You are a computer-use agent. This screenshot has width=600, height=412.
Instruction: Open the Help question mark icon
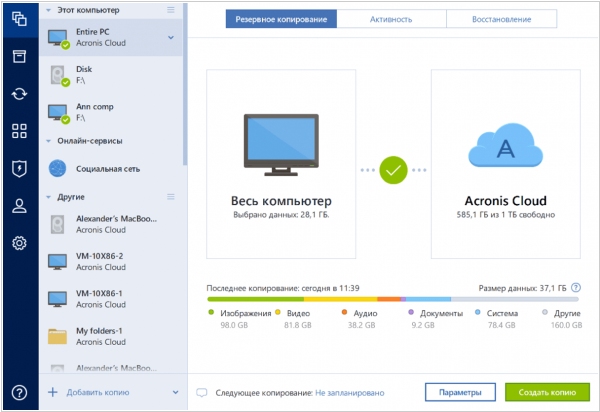click(x=19, y=392)
